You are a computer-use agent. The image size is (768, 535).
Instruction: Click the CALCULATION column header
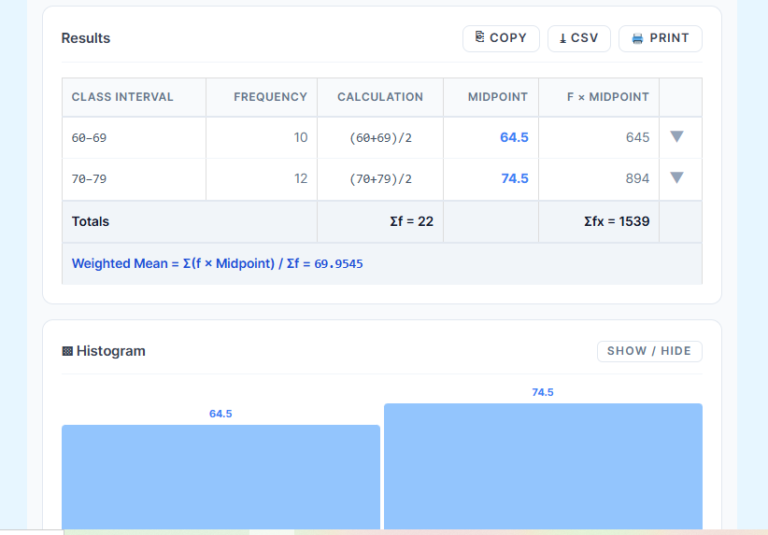380,97
